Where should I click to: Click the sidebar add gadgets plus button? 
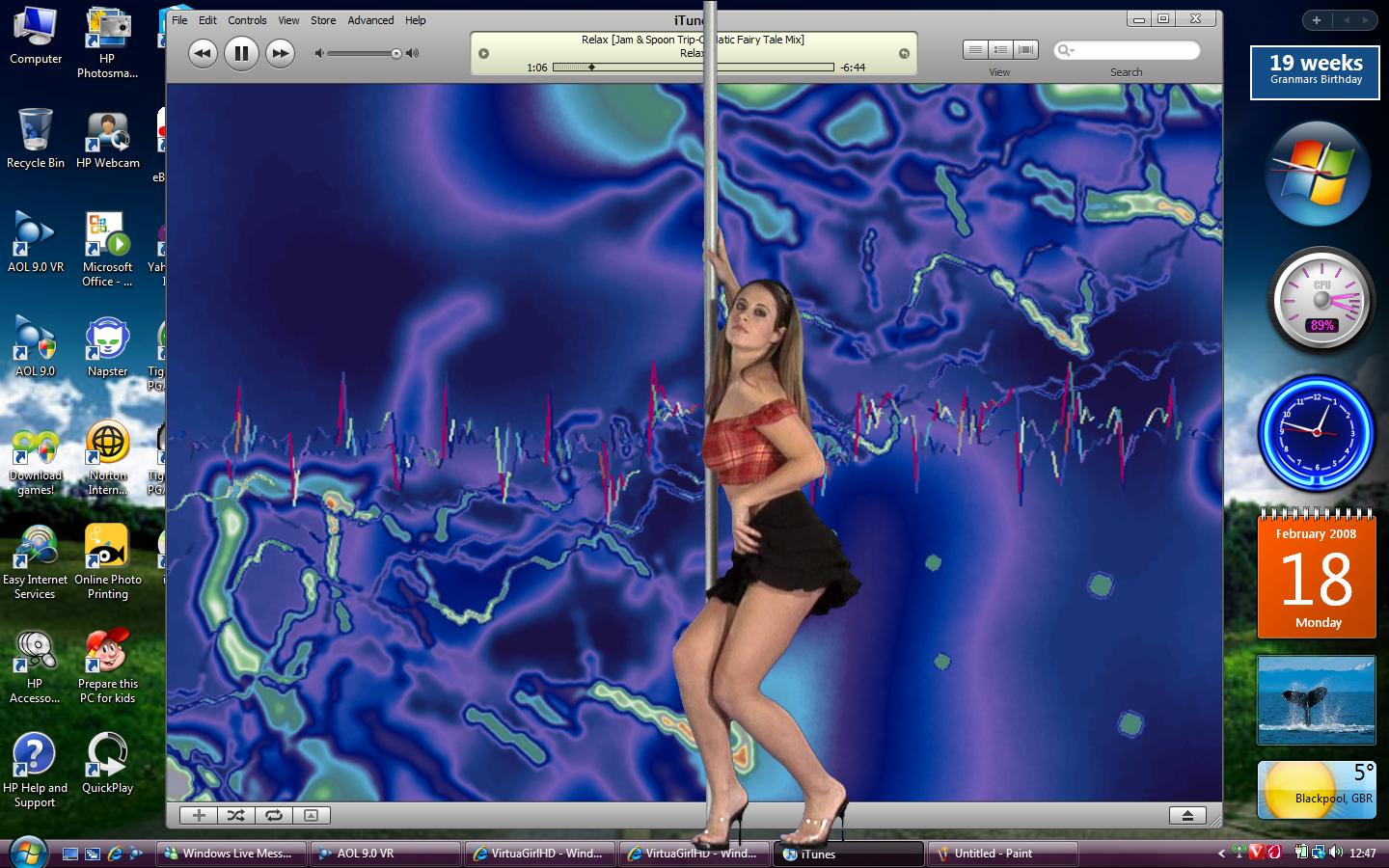tap(1316, 19)
